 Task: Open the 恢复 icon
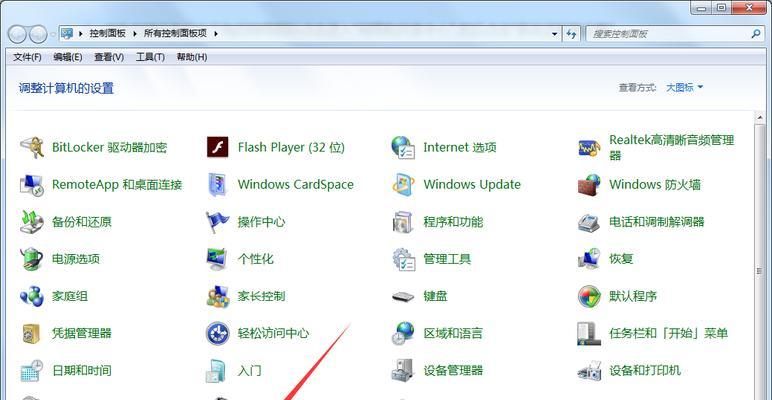coord(589,259)
